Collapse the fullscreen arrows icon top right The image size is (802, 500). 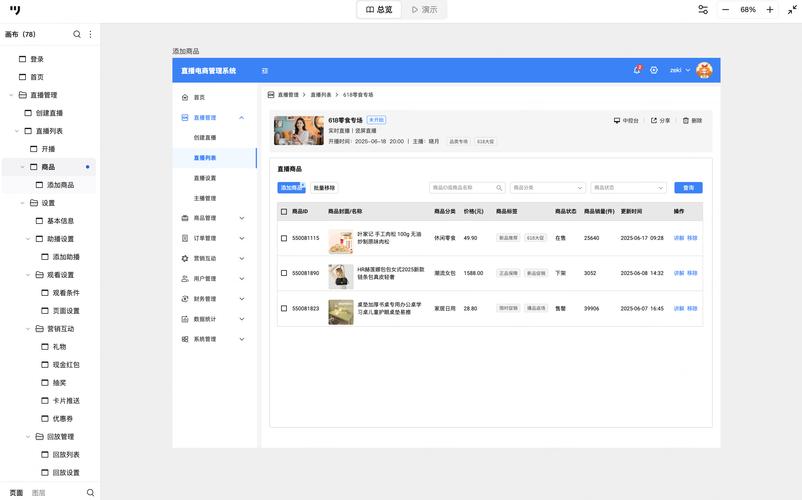792,10
